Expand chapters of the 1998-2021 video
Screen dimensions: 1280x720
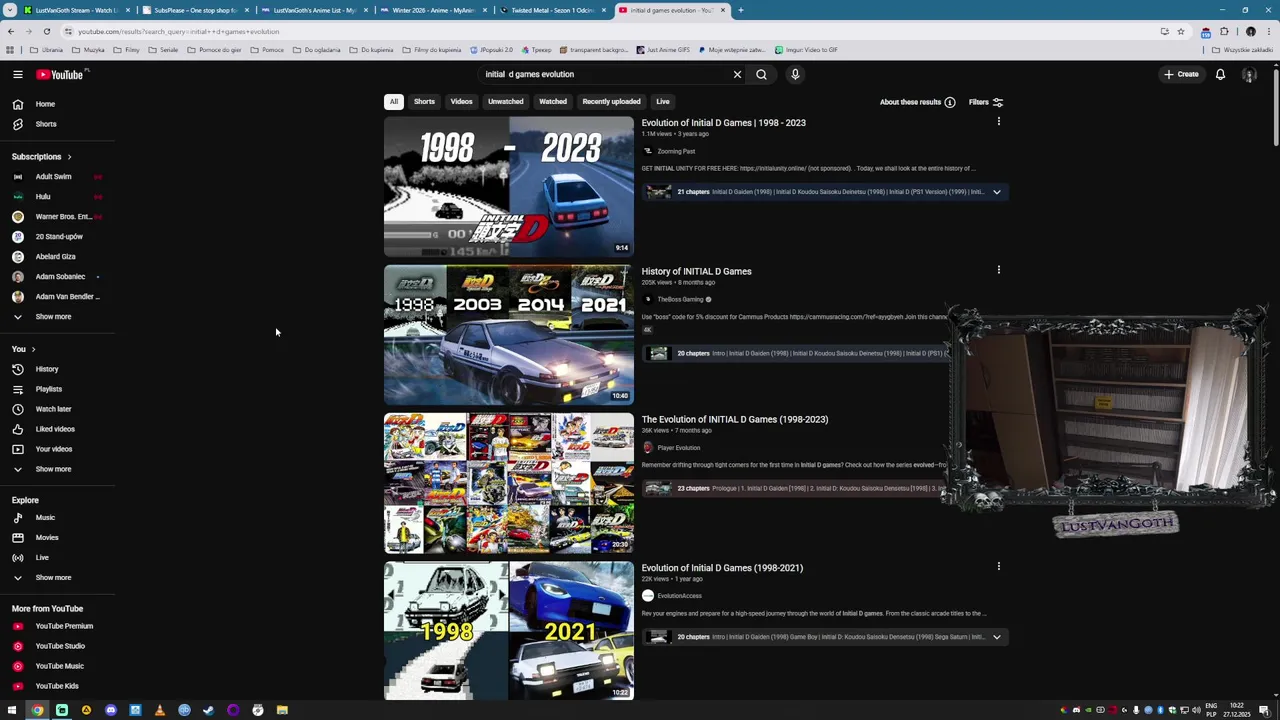click(x=996, y=637)
